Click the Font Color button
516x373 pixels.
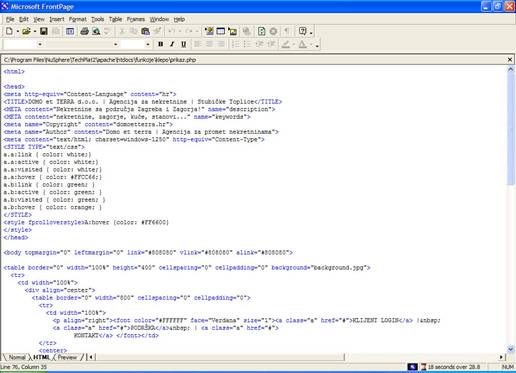(x=302, y=44)
